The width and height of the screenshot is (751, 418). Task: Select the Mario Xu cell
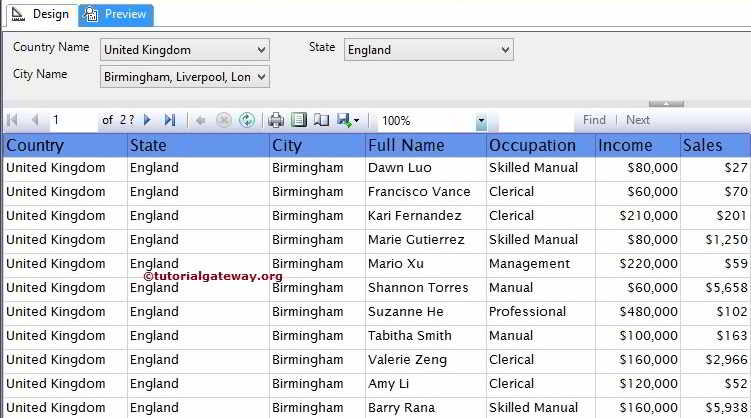pyautogui.click(x=426, y=264)
